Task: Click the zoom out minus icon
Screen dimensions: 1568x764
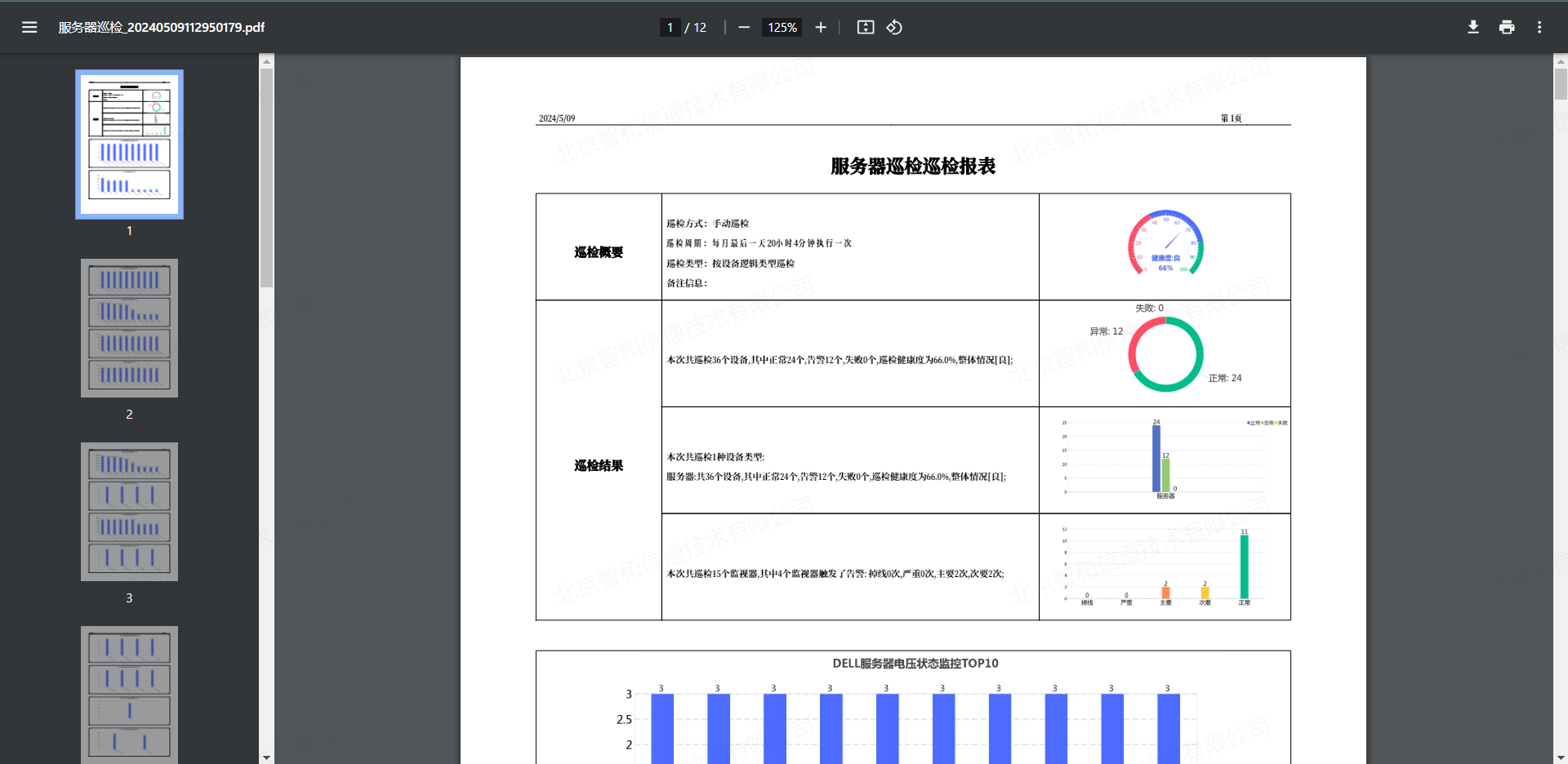Action: tap(743, 27)
